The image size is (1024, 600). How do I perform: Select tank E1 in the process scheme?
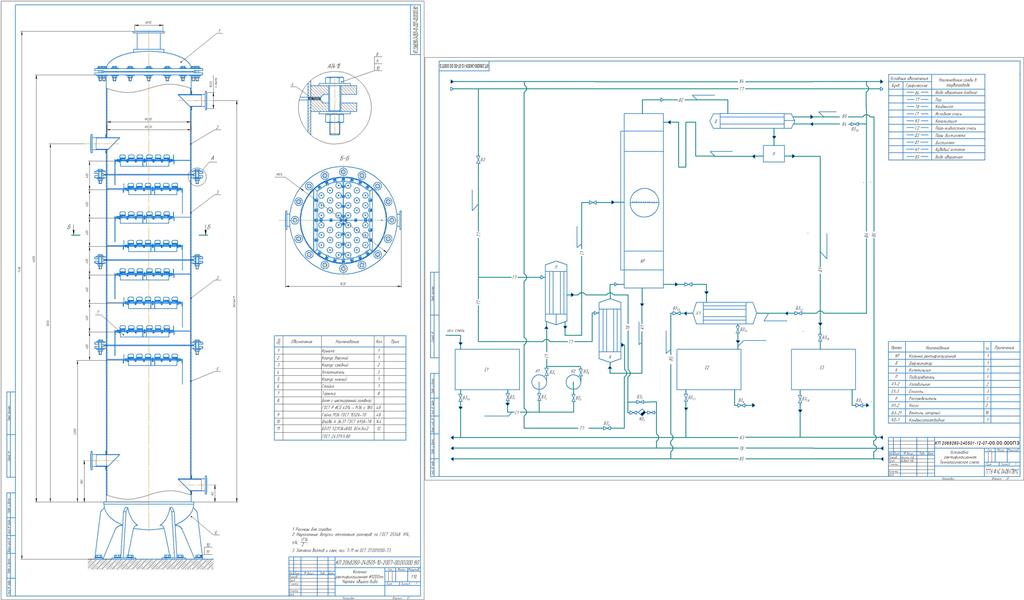tap(487, 370)
